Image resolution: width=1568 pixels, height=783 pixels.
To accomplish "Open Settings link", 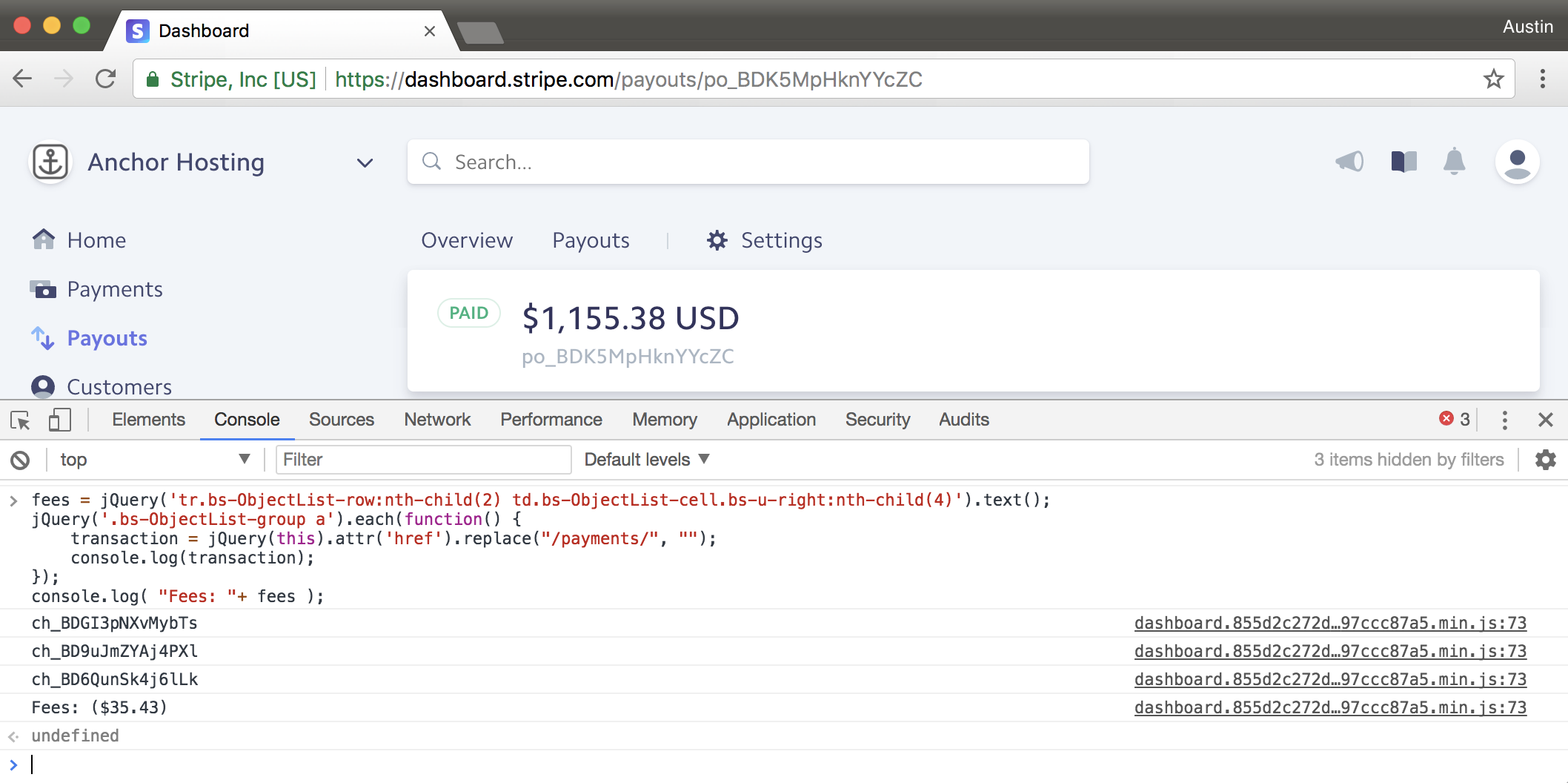I will click(x=782, y=240).
